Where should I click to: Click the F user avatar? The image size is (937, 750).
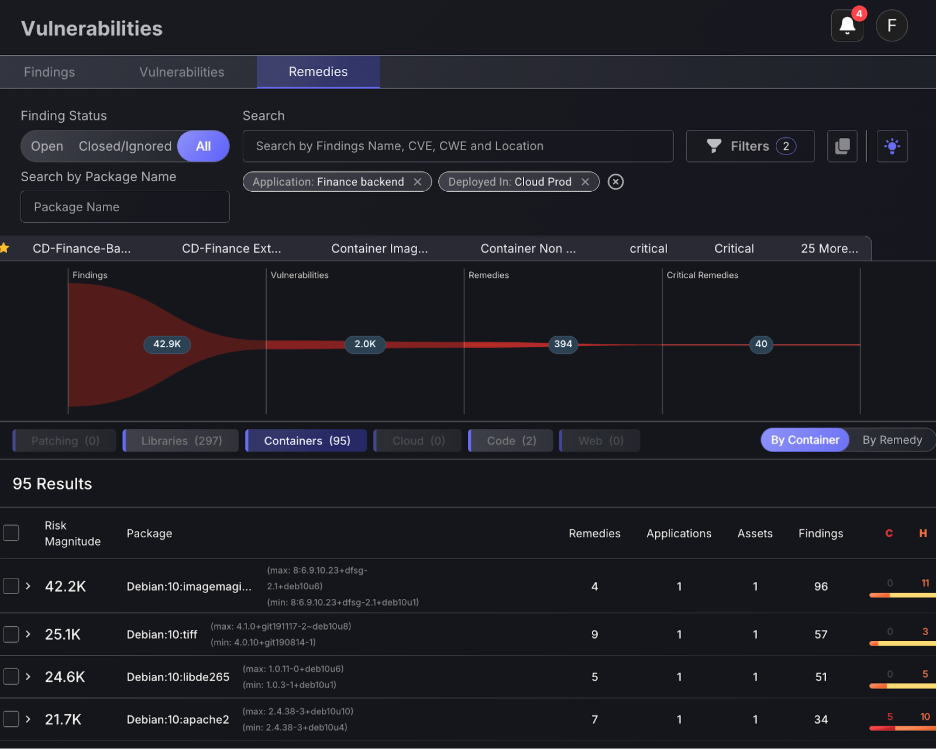pyautogui.click(x=891, y=25)
